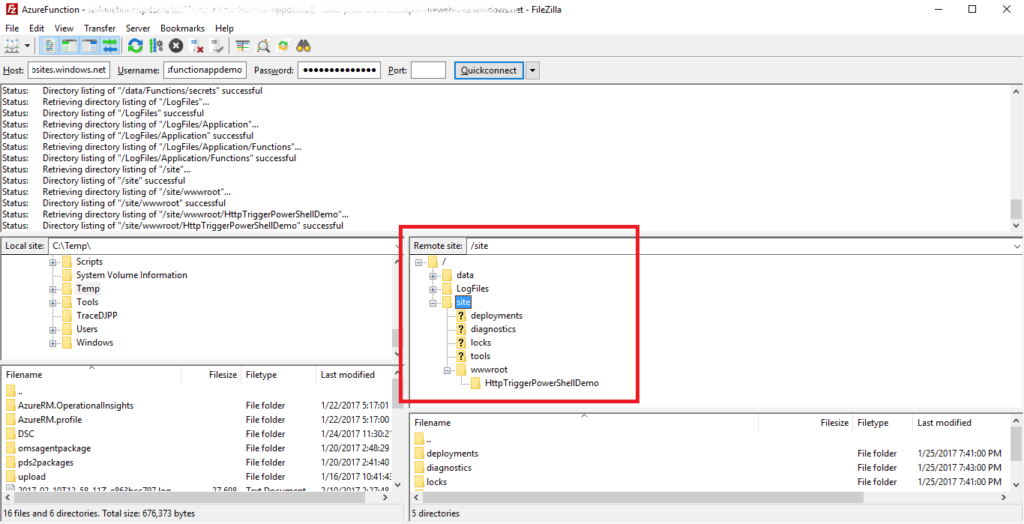Refresh the file and folder lists
Screen dimensions: 1024x524
pyautogui.click(x=135, y=46)
